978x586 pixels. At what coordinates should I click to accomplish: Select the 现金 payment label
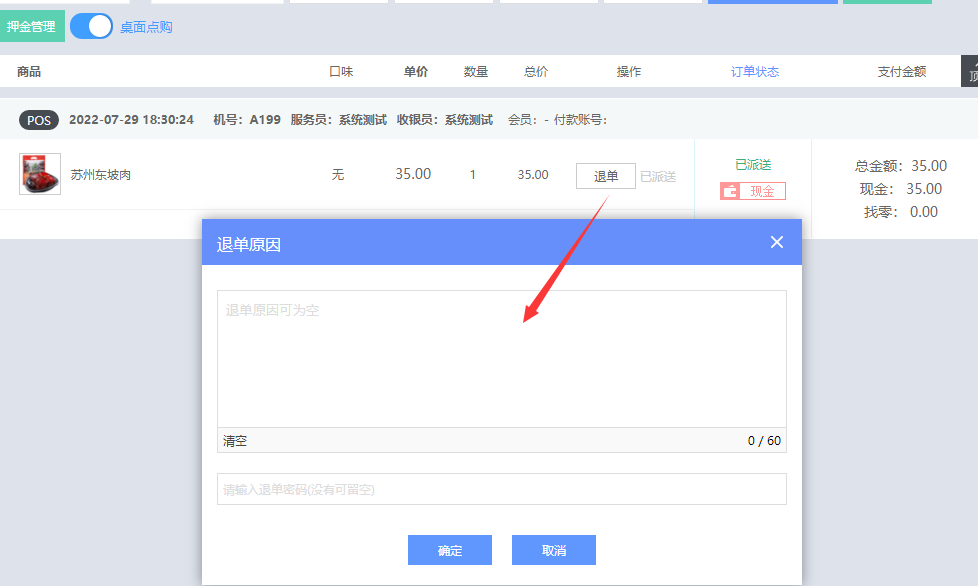[x=762, y=191]
